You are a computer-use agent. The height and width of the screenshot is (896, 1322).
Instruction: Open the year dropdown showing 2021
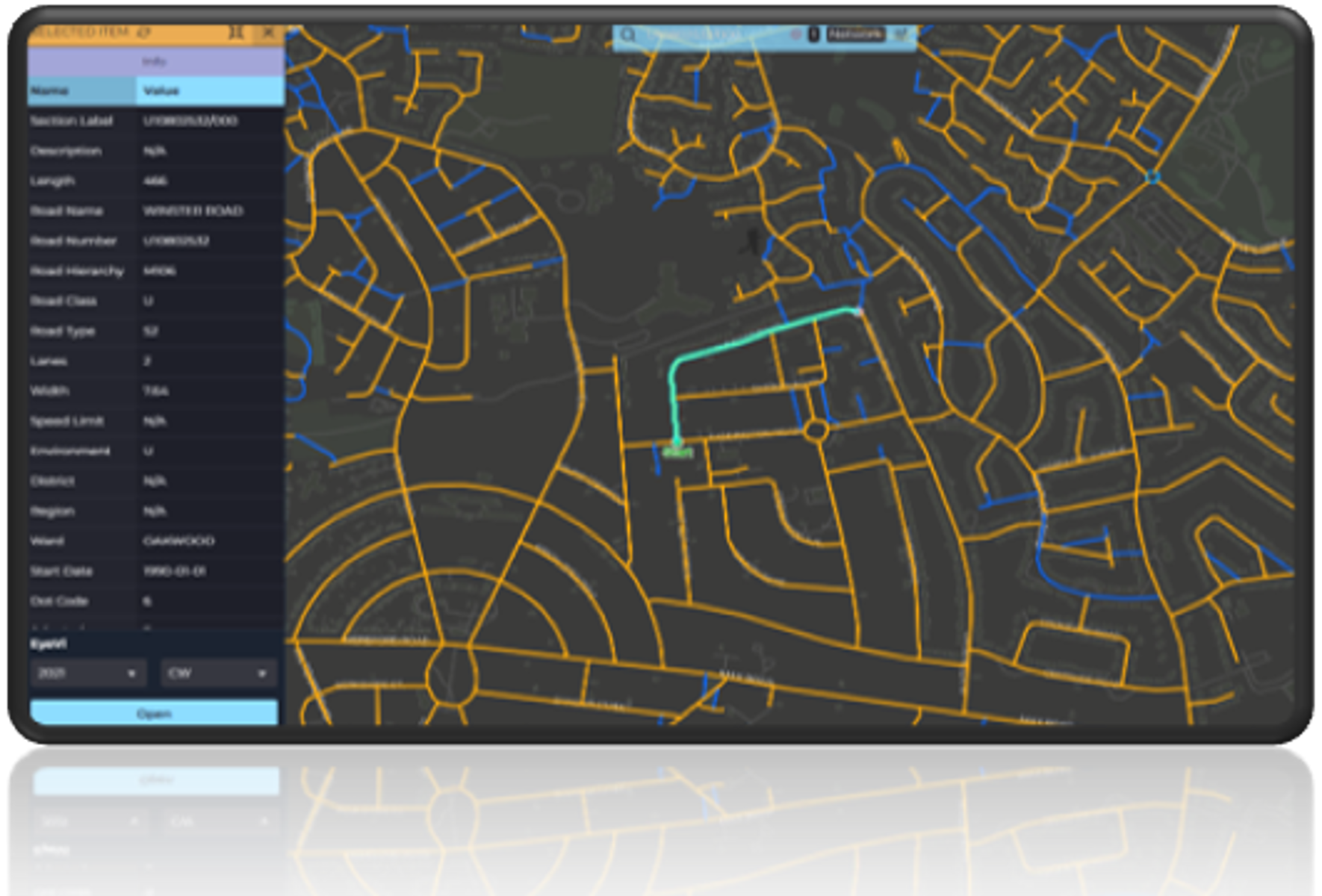(88, 673)
